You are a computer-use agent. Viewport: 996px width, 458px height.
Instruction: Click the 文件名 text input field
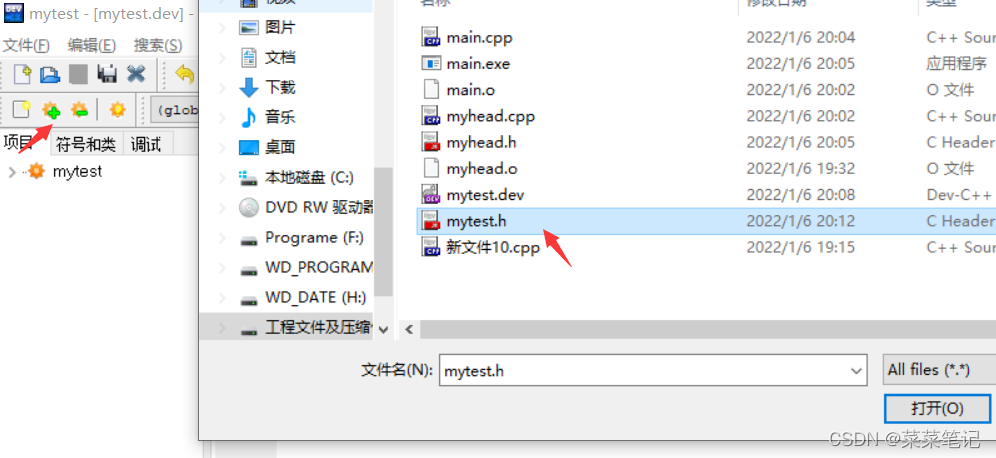[643, 370]
